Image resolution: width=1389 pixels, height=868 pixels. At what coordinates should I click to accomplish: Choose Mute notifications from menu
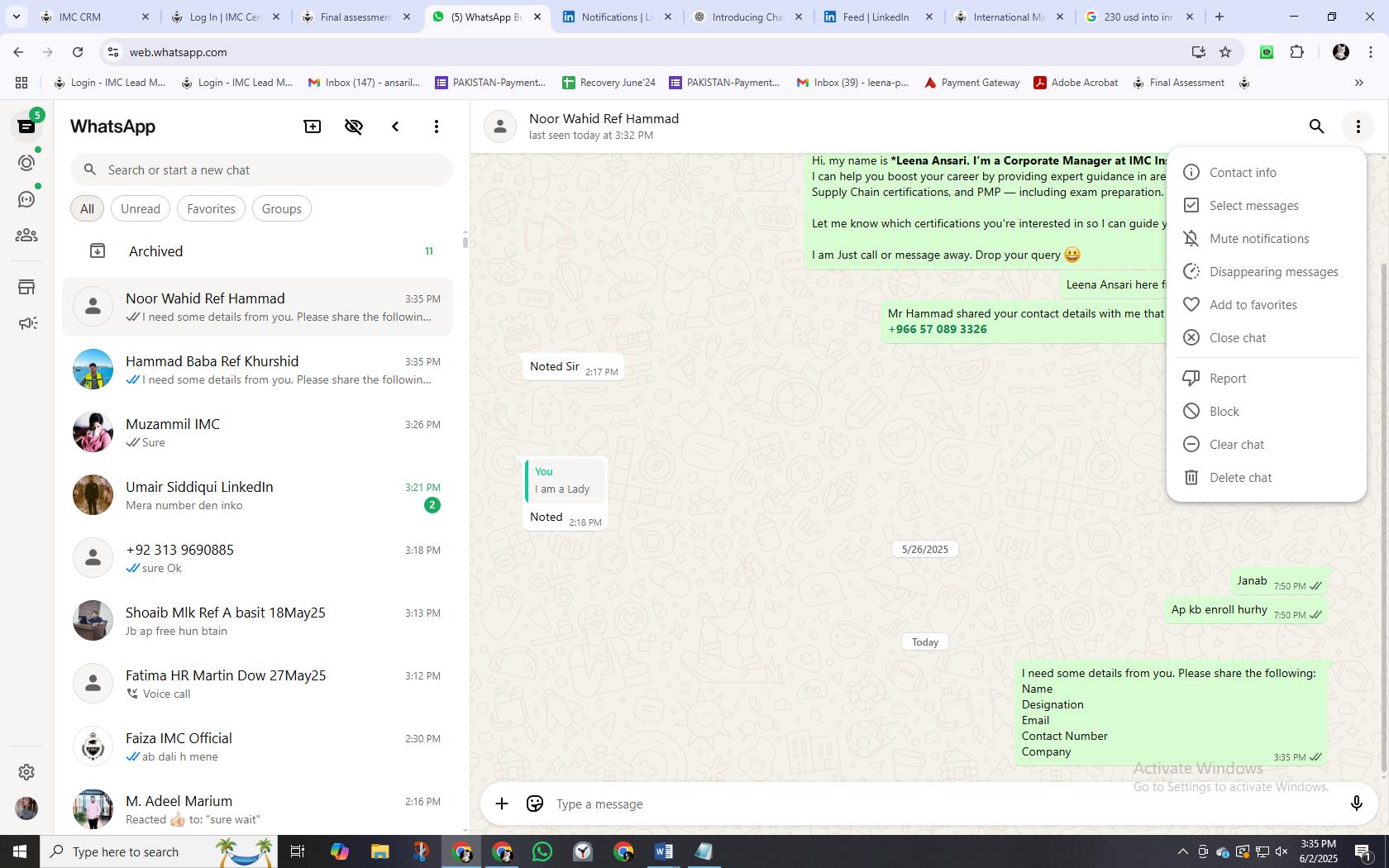tap(1266, 238)
